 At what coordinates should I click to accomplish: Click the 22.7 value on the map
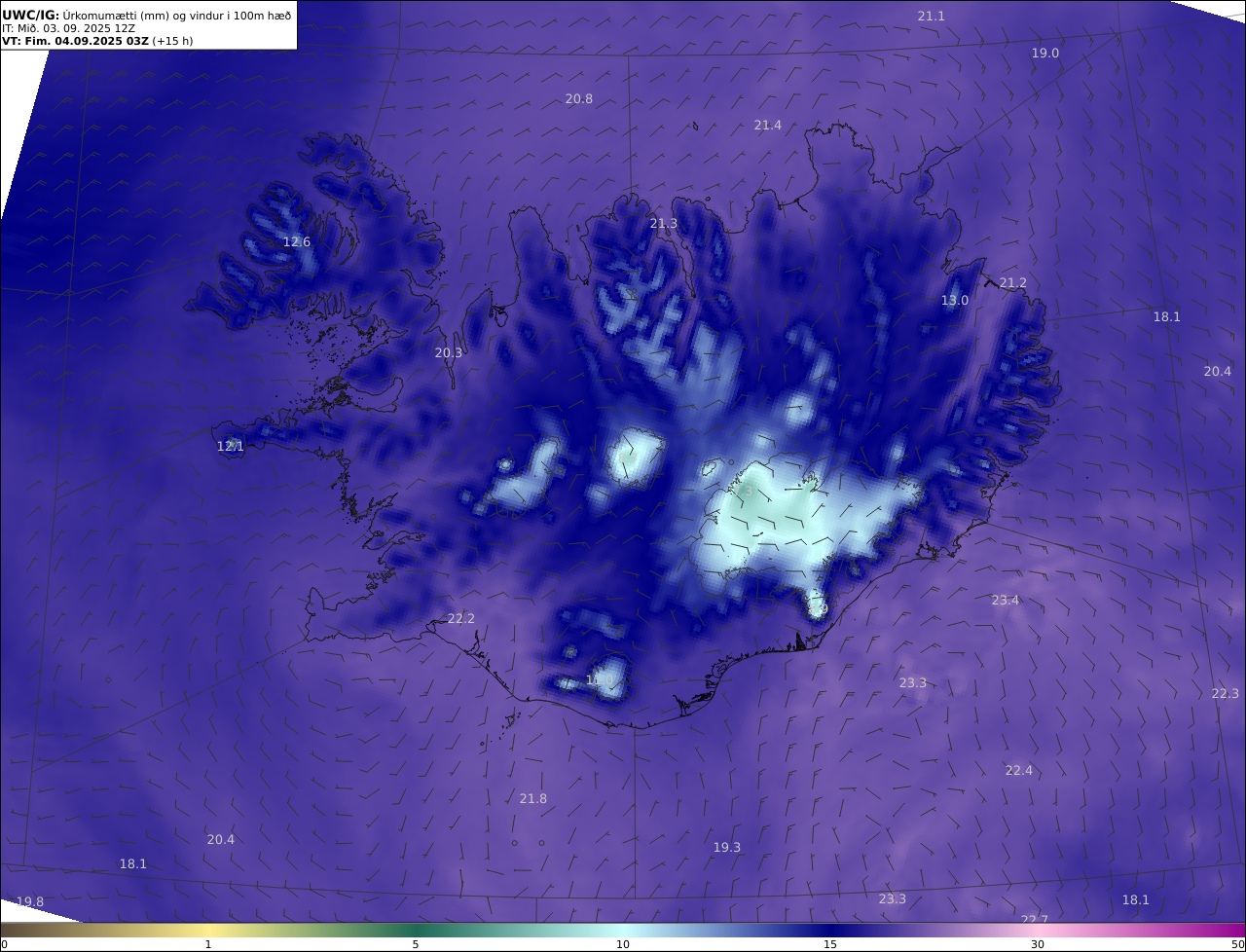1035,919
